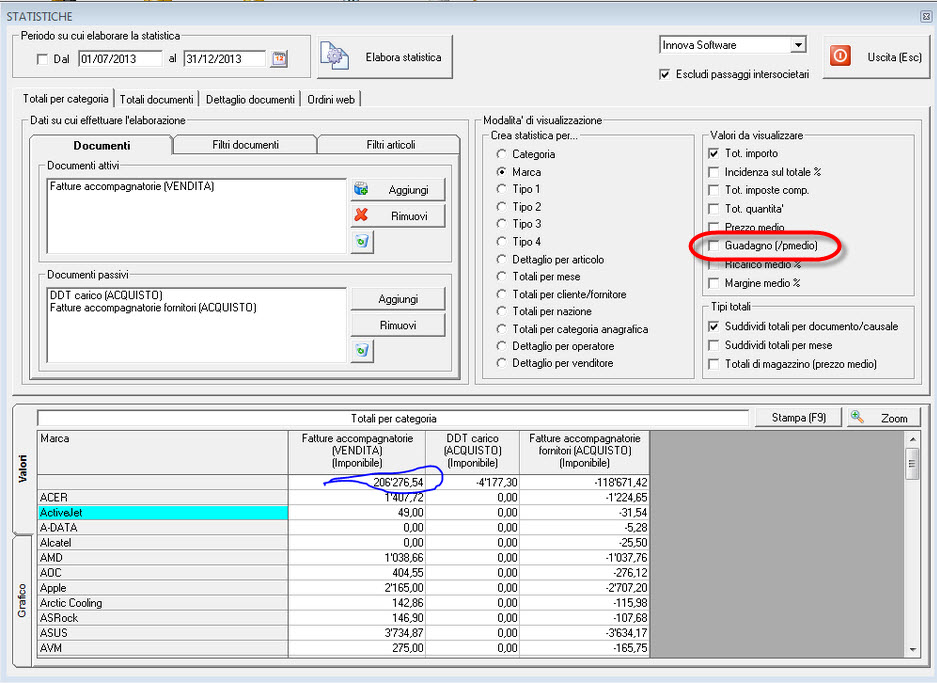The width and height of the screenshot is (937, 683).
Task: Click the Elabora statistica gear icon
Action: click(x=334, y=57)
